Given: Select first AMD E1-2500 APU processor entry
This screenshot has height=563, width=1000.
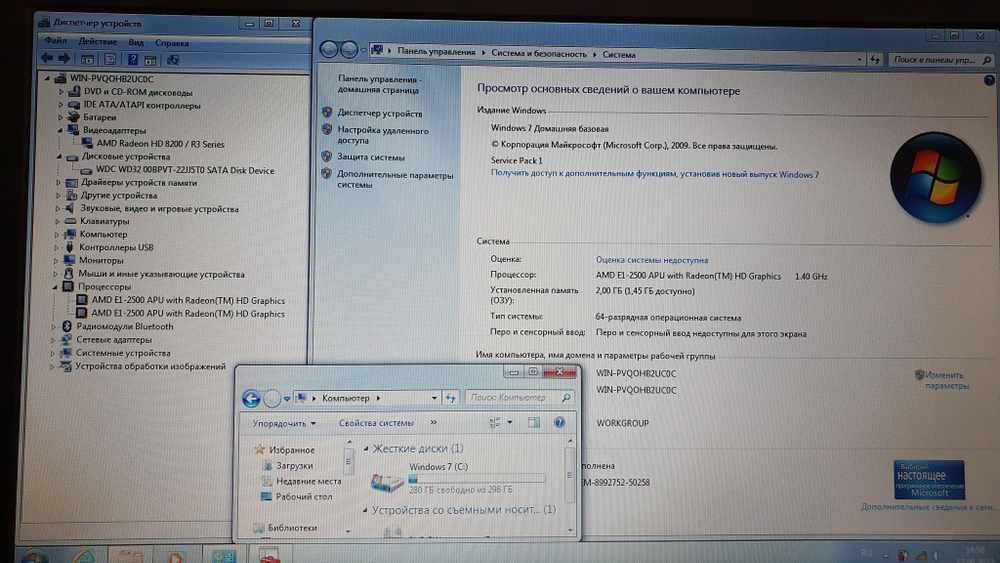Looking at the screenshot, I should click(x=188, y=300).
